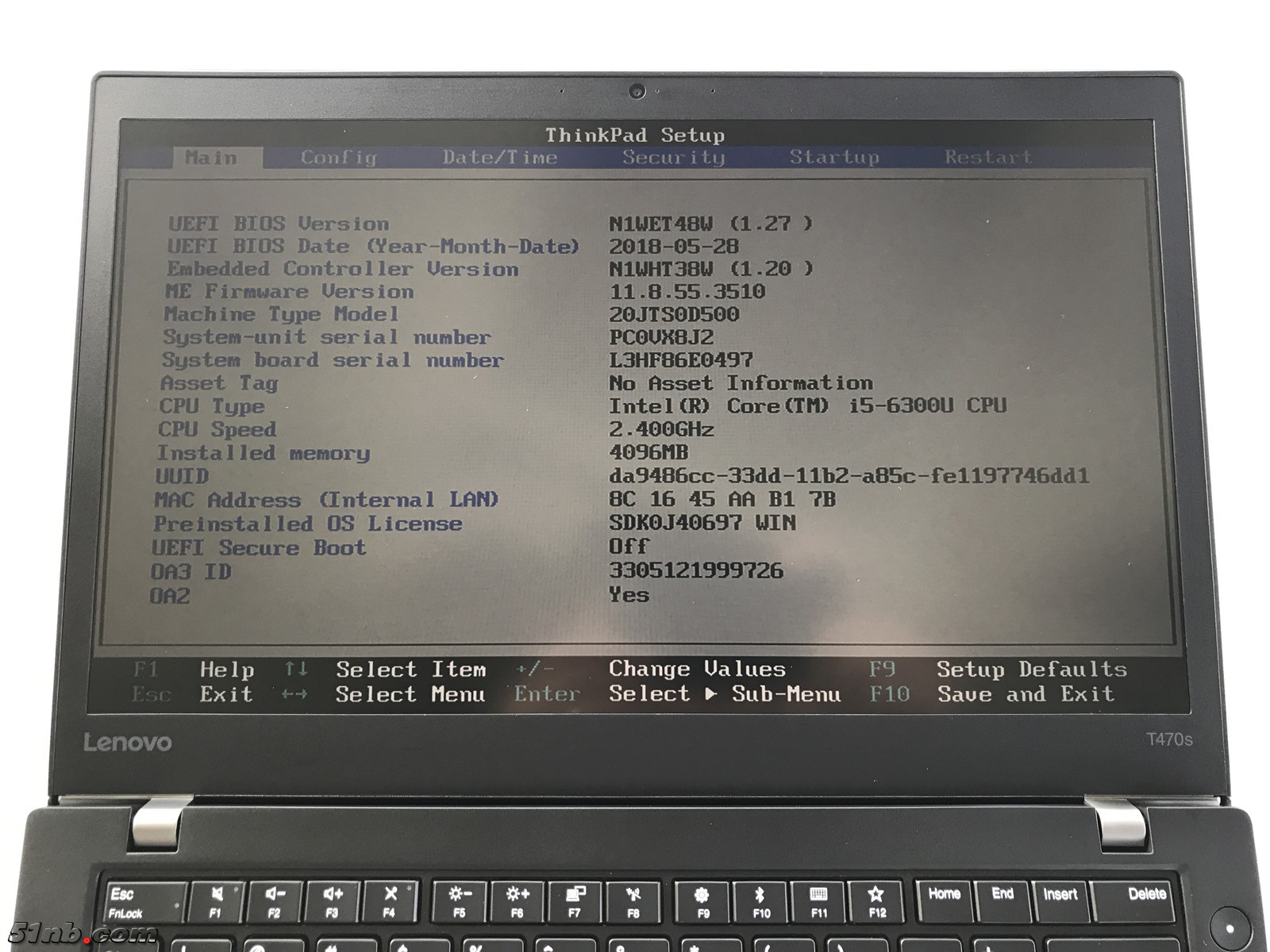Viewport: 1270px width, 952px height.
Task: Click the volume down F2 key
Action: point(275,902)
